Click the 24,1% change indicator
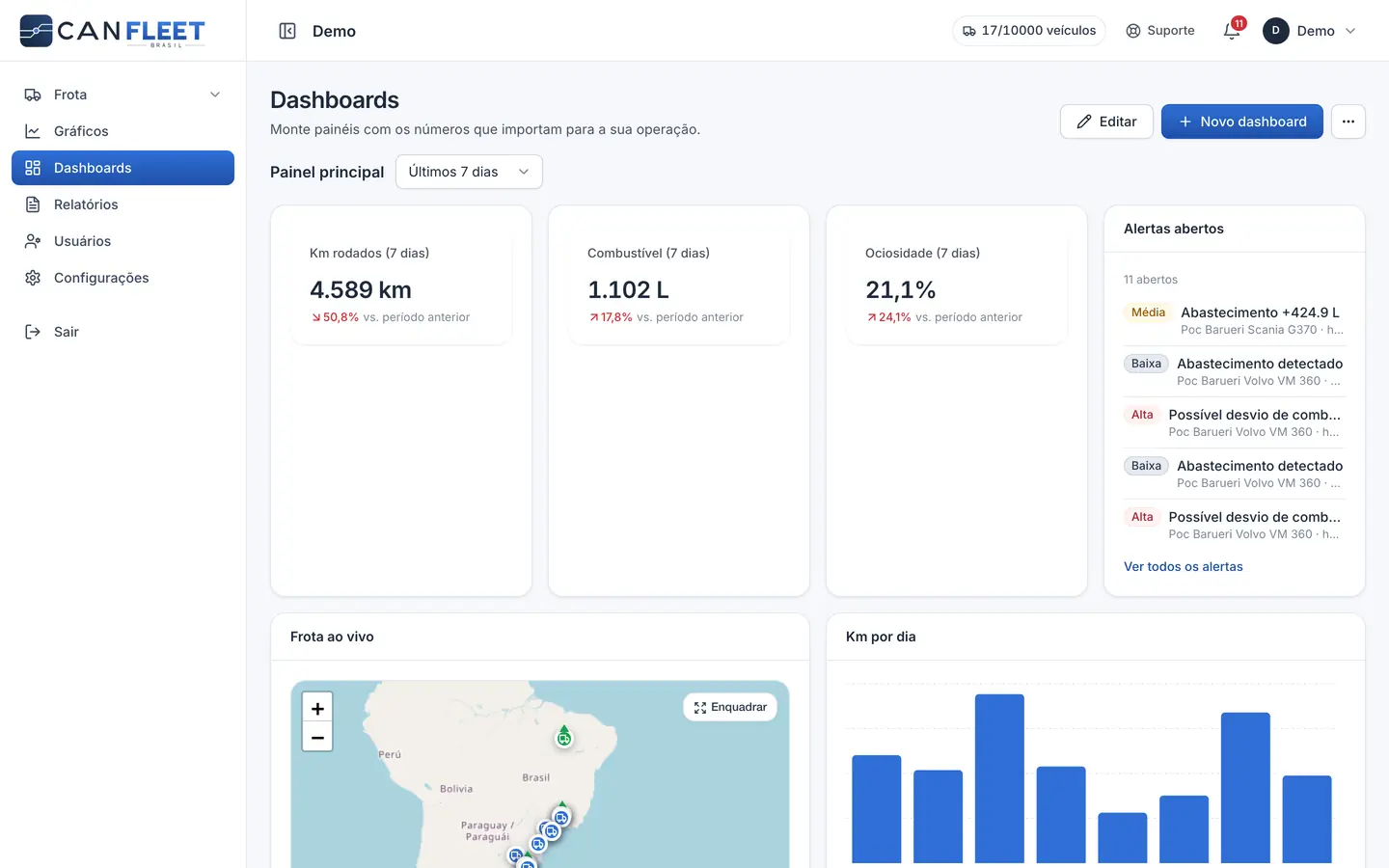 tap(888, 317)
